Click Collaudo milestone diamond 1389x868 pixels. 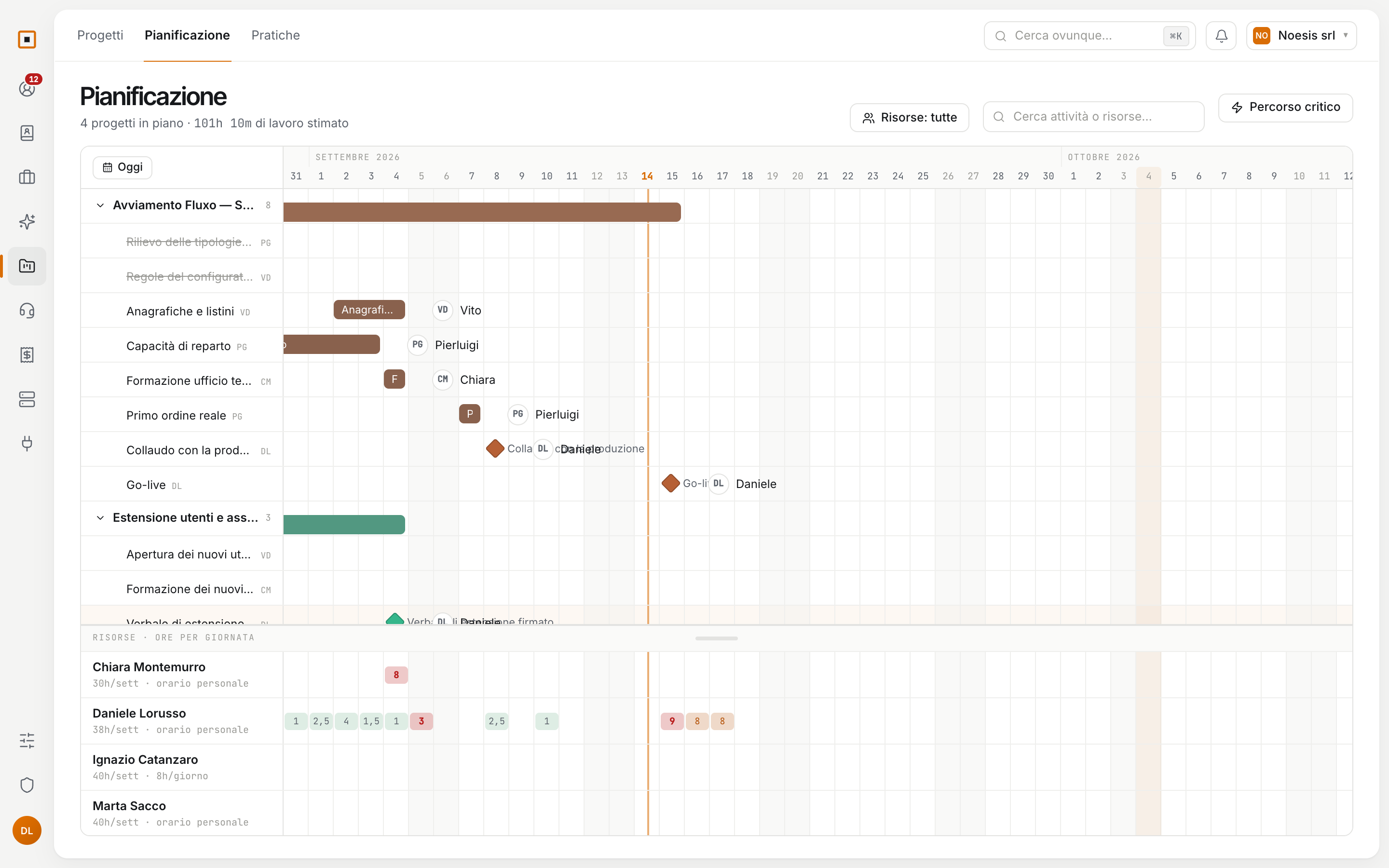click(495, 448)
